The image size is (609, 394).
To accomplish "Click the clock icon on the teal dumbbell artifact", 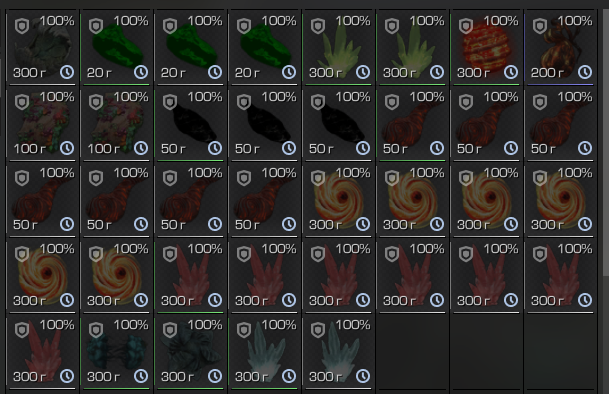I will click(x=141, y=376).
